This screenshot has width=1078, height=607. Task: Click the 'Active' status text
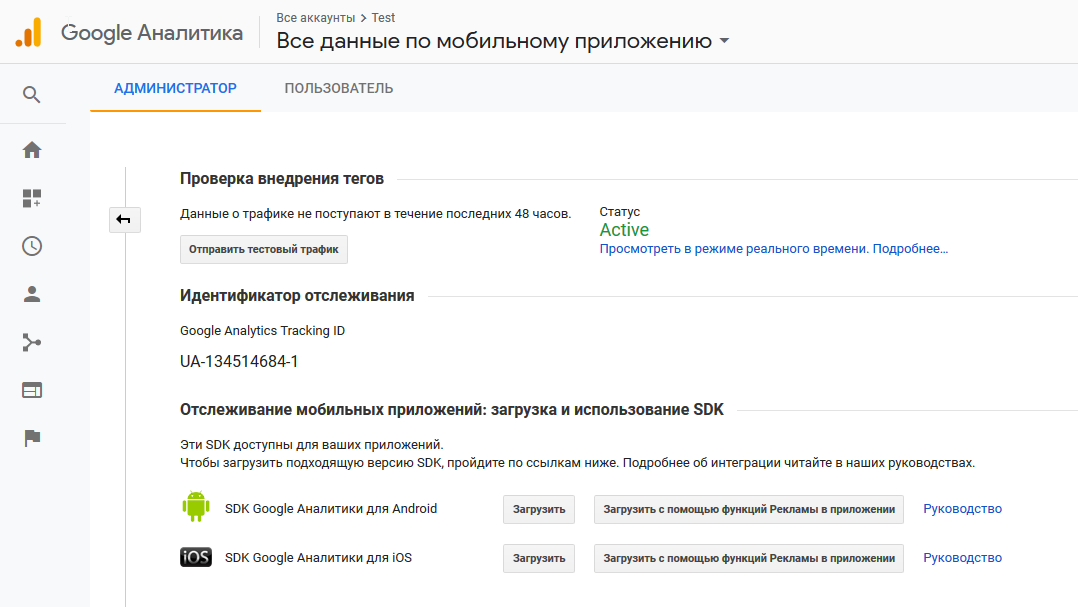pyautogui.click(x=624, y=230)
